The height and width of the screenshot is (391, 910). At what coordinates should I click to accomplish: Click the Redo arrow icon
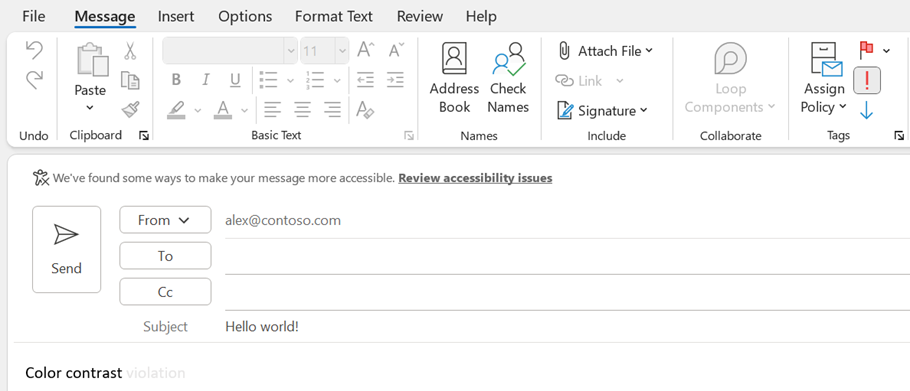(x=34, y=79)
